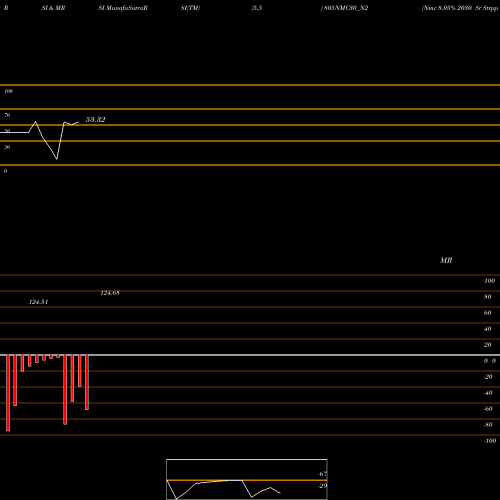The width and height of the screenshot is (500, 500).
Task: Click the MR axis label 80
Action: click(x=488, y=297)
